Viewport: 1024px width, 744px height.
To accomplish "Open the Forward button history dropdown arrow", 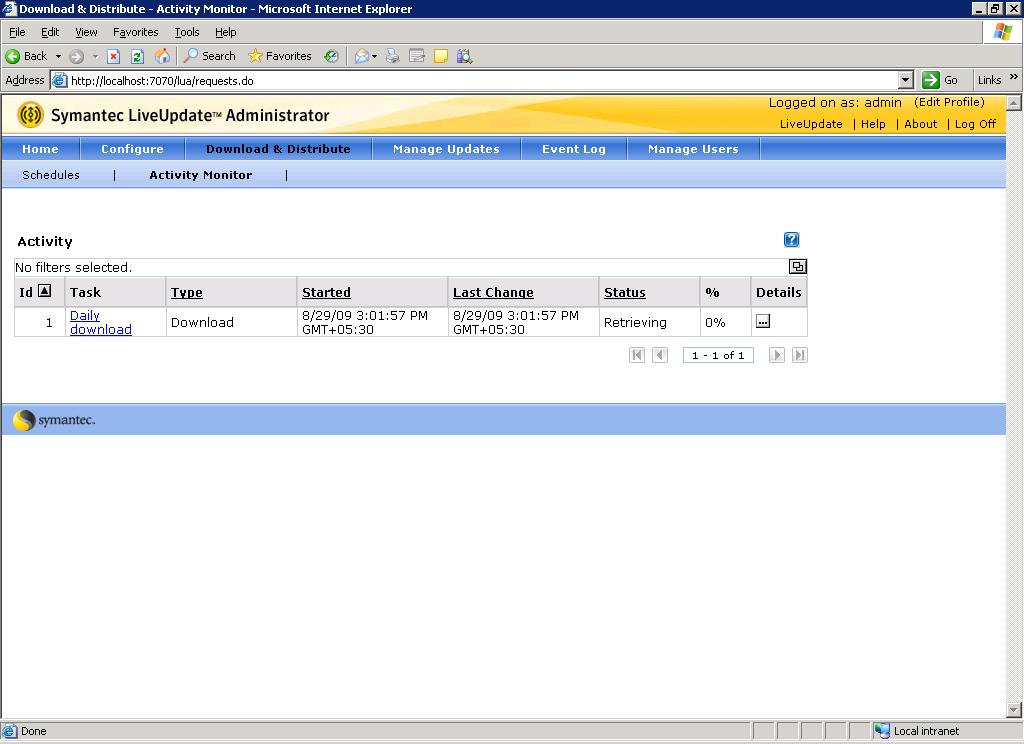I will tap(95, 56).
